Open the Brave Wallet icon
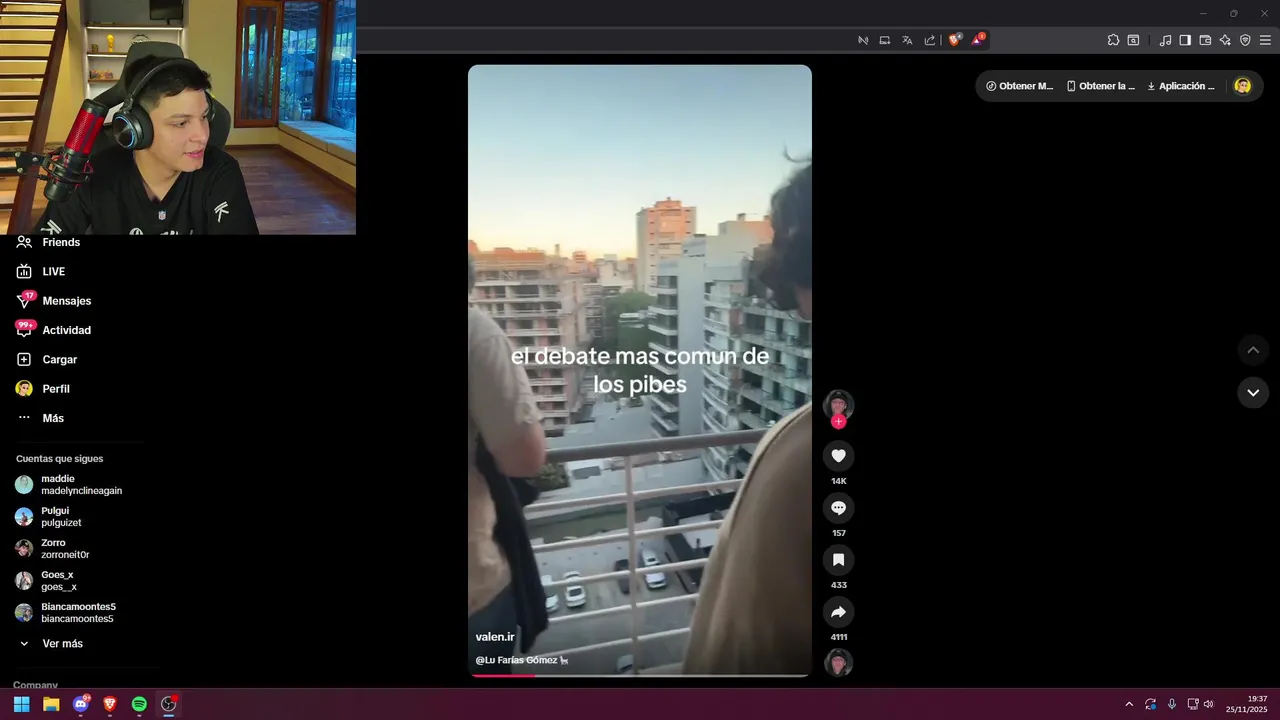 point(1205,40)
